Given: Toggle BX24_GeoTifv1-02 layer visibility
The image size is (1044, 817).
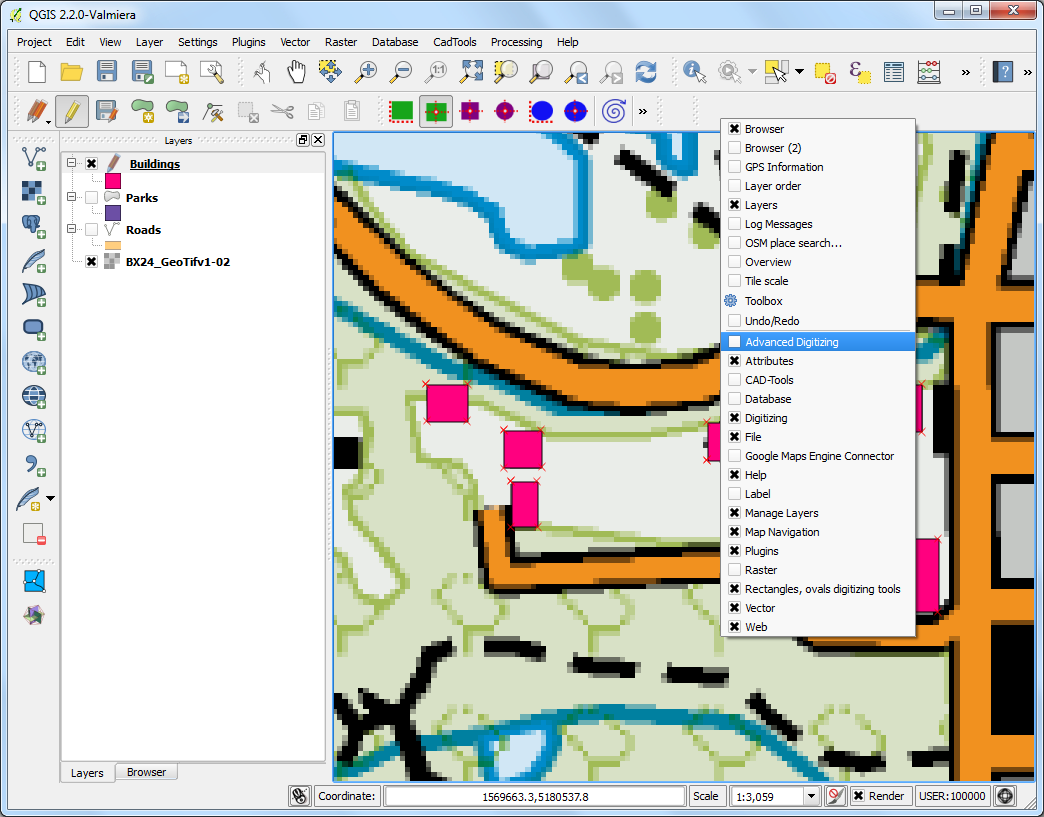Looking at the screenshot, I should coord(92,262).
